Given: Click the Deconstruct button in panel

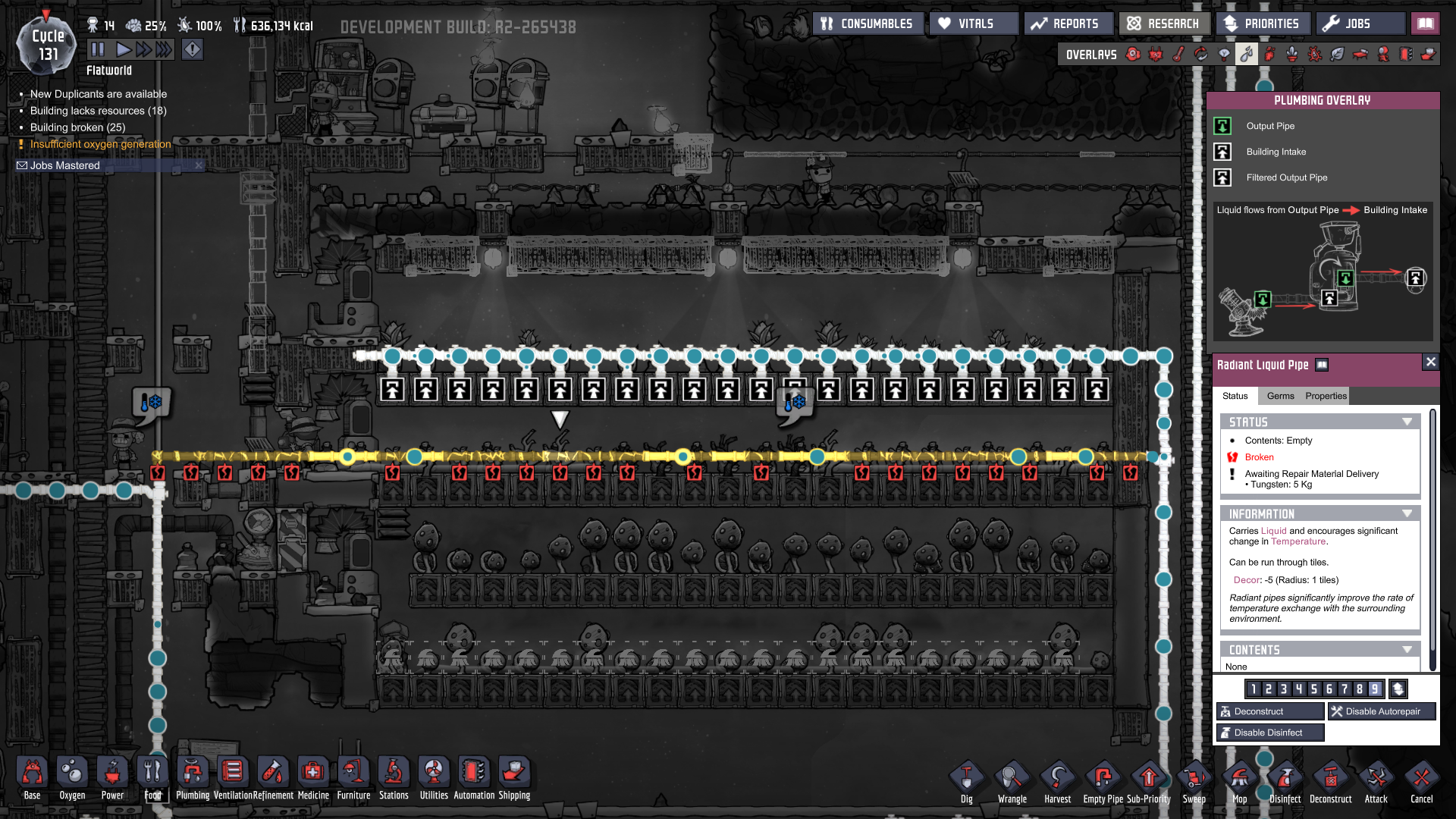Looking at the screenshot, I should coord(1270,711).
